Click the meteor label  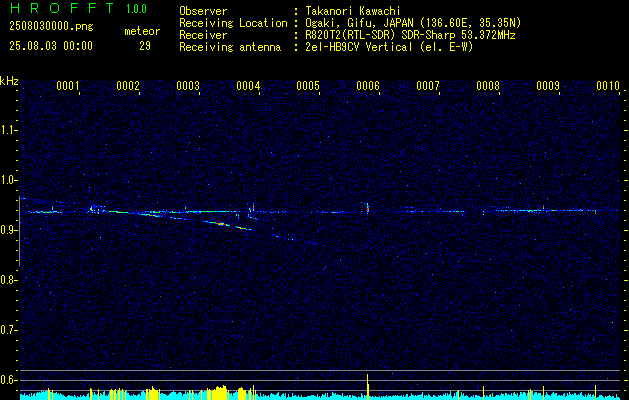(142, 31)
